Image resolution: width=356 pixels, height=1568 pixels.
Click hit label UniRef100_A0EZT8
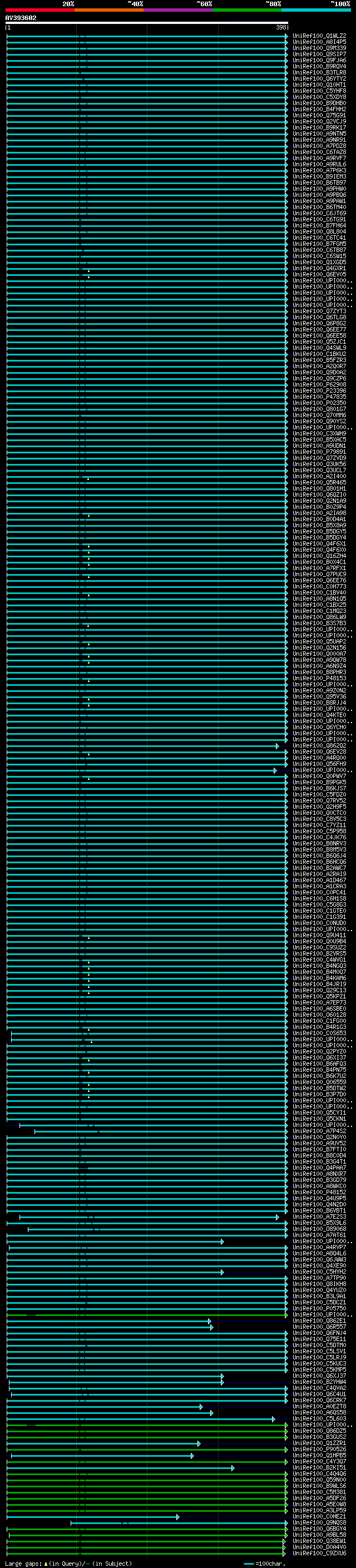(319, 1406)
